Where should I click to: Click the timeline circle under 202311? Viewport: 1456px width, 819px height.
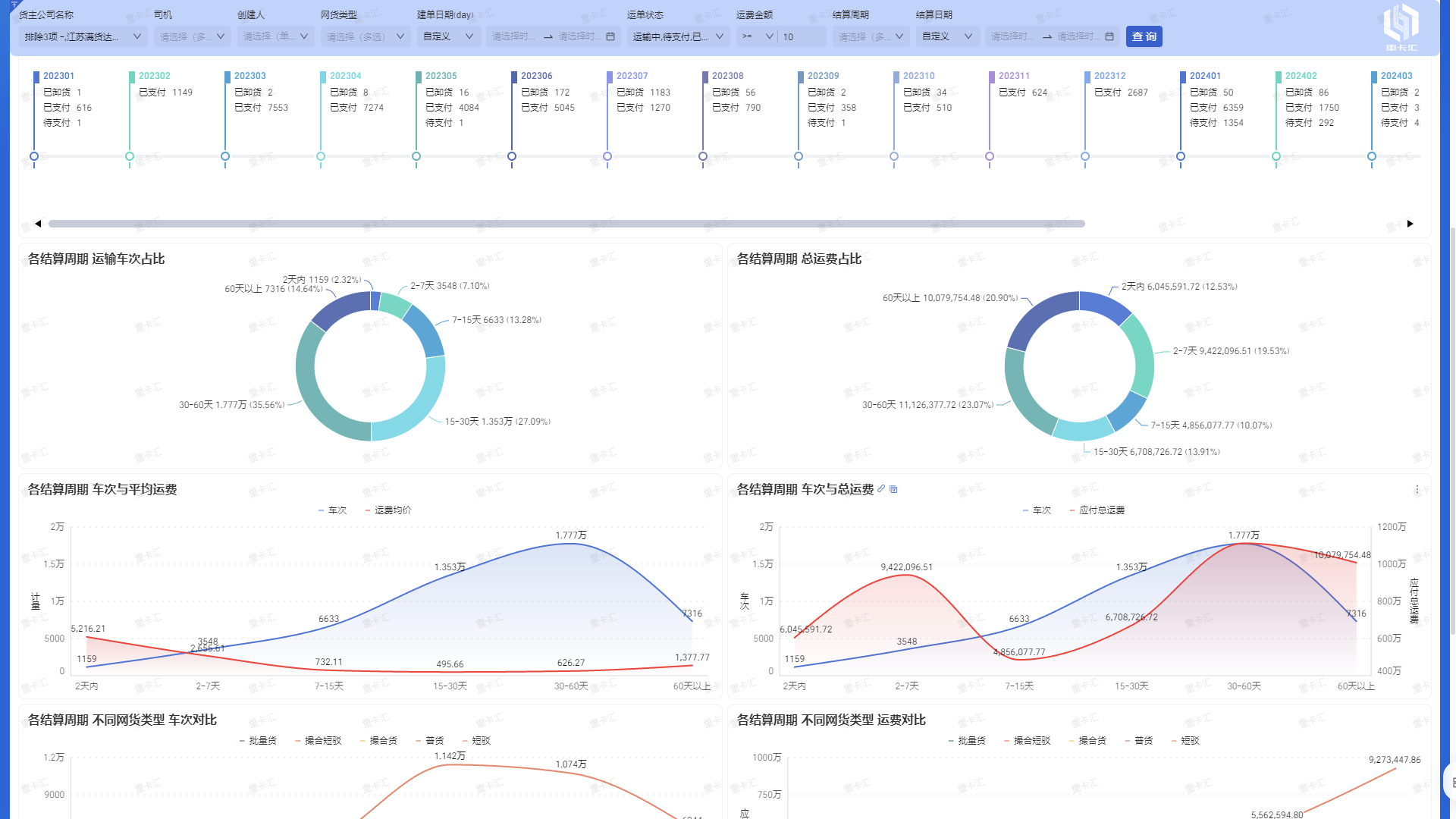[990, 156]
